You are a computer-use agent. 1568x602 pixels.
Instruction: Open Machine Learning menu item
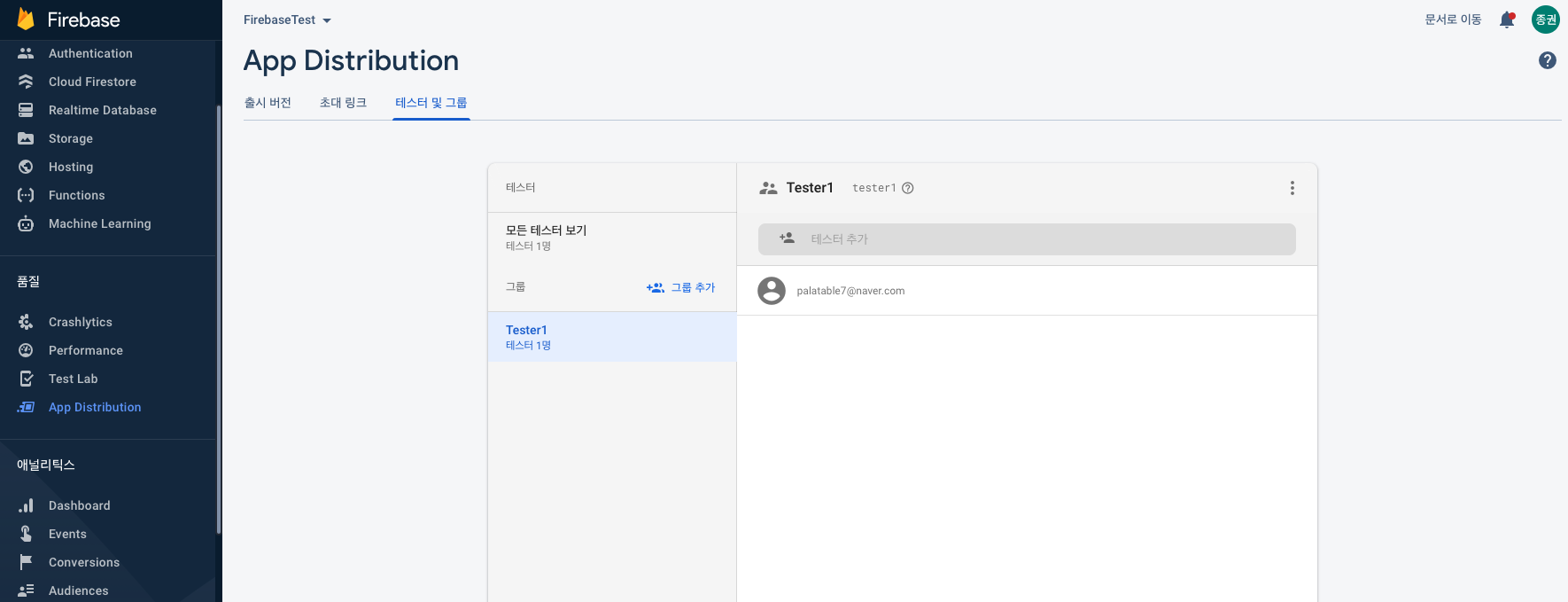[x=100, y=223]
